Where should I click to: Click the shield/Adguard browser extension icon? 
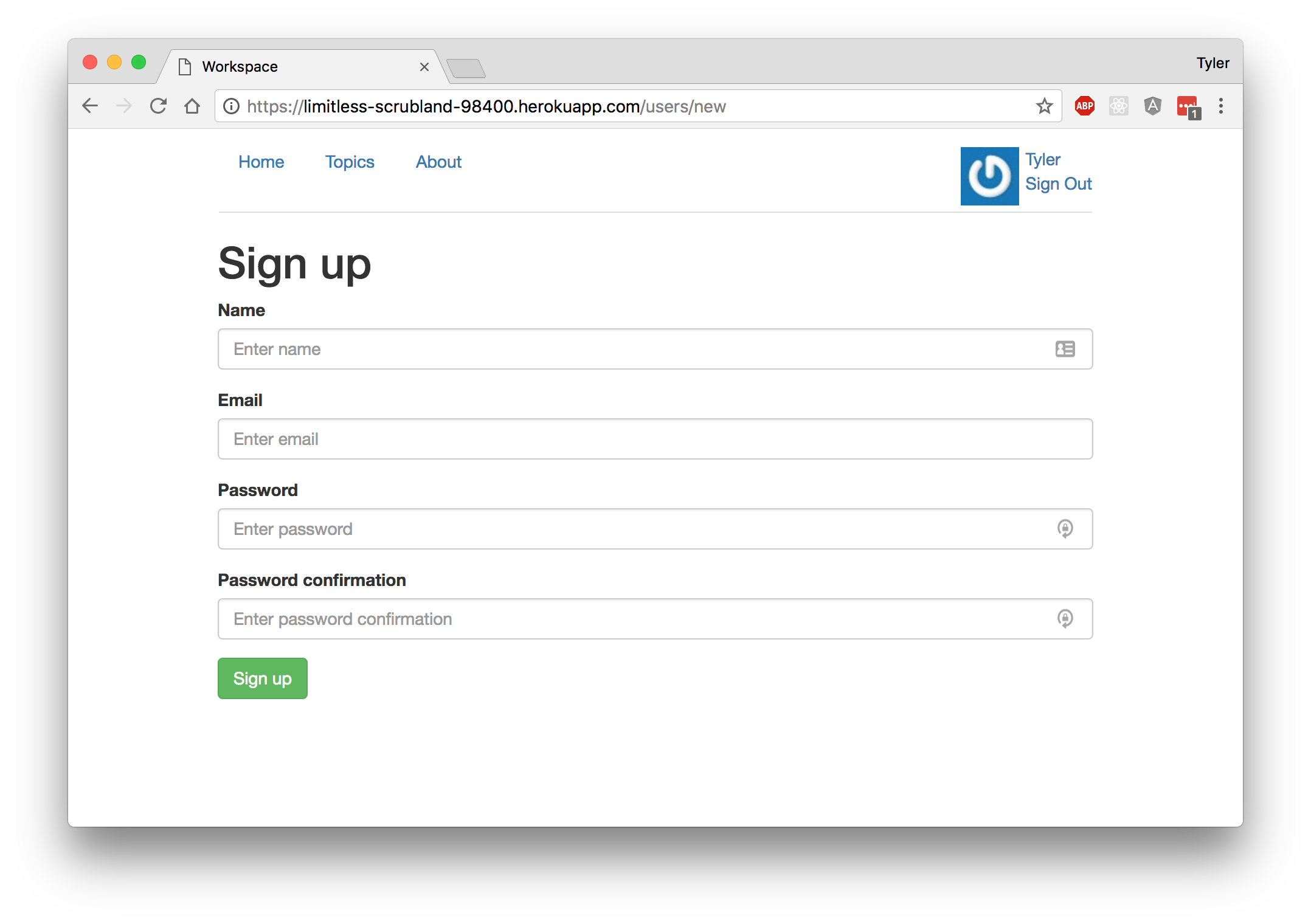pyautogui.click(x=1152, y=107)
